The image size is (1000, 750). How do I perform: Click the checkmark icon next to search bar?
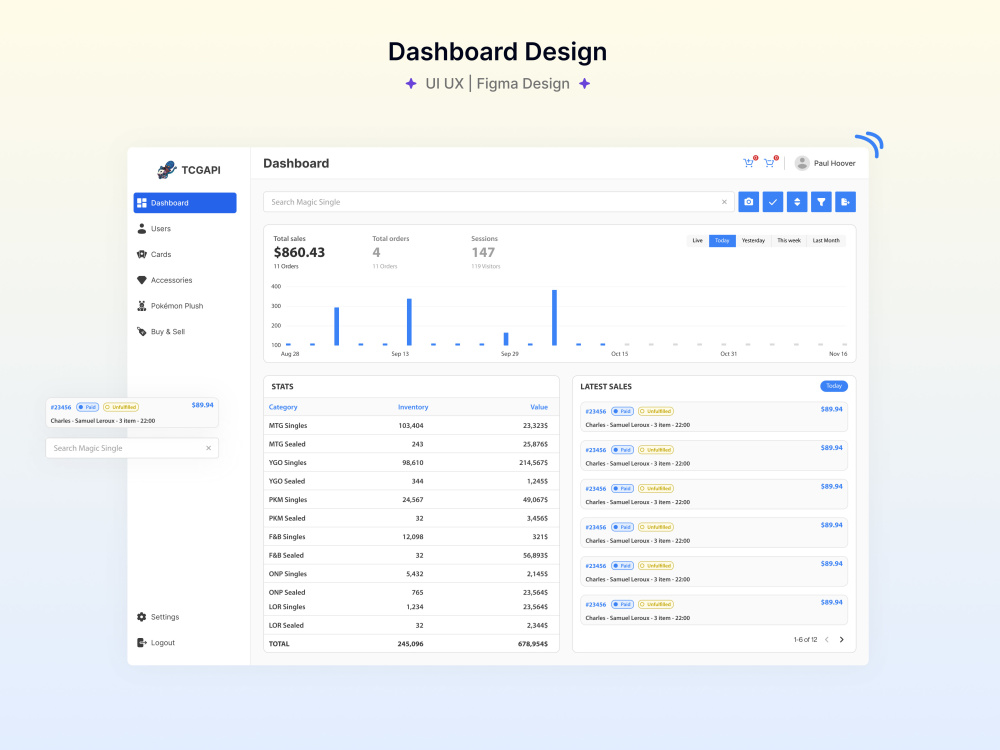click(x=773, y=201)
